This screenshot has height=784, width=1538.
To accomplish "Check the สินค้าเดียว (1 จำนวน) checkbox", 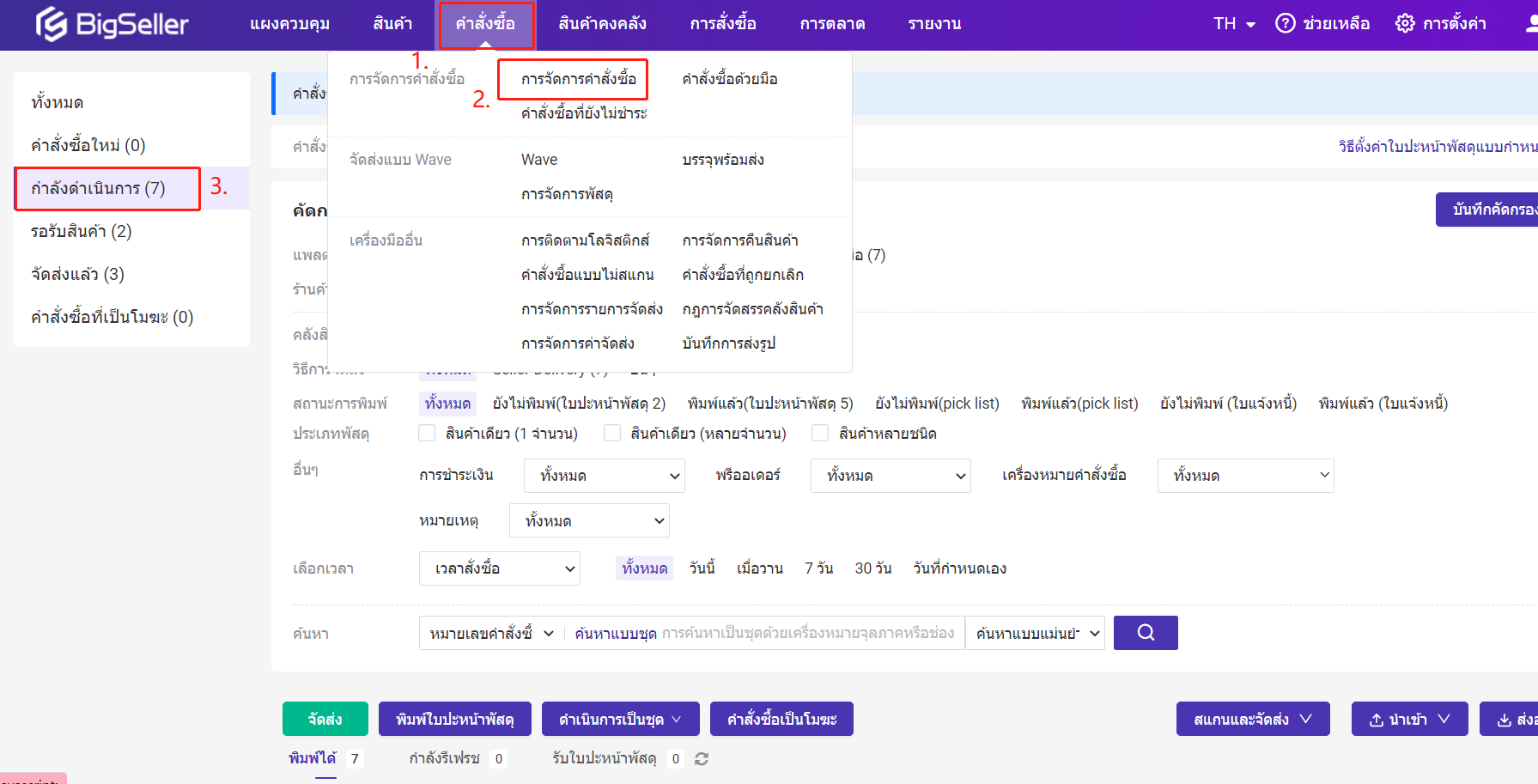I will pos(427,434).
